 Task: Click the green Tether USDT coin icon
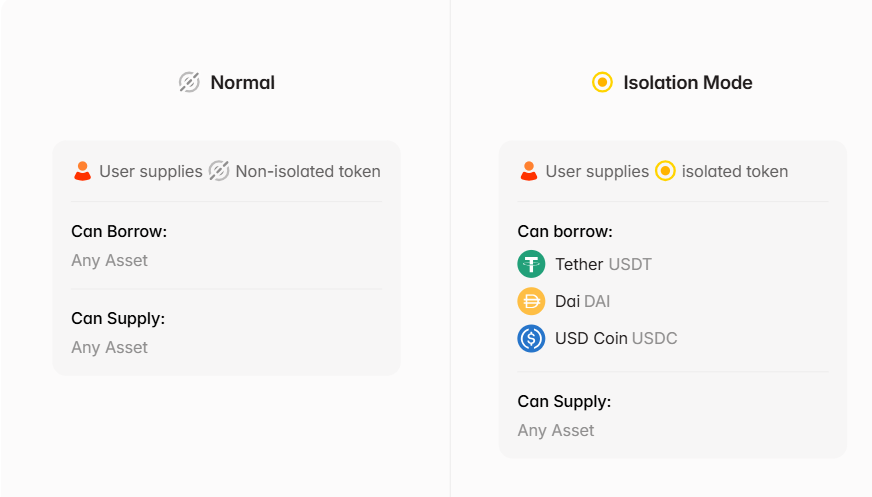click(531, 264)
